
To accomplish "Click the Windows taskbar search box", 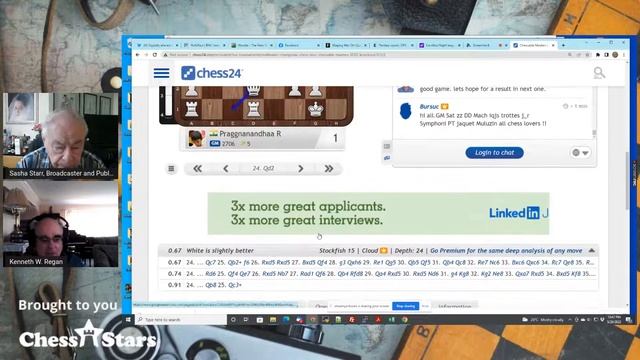I will 181,320.
